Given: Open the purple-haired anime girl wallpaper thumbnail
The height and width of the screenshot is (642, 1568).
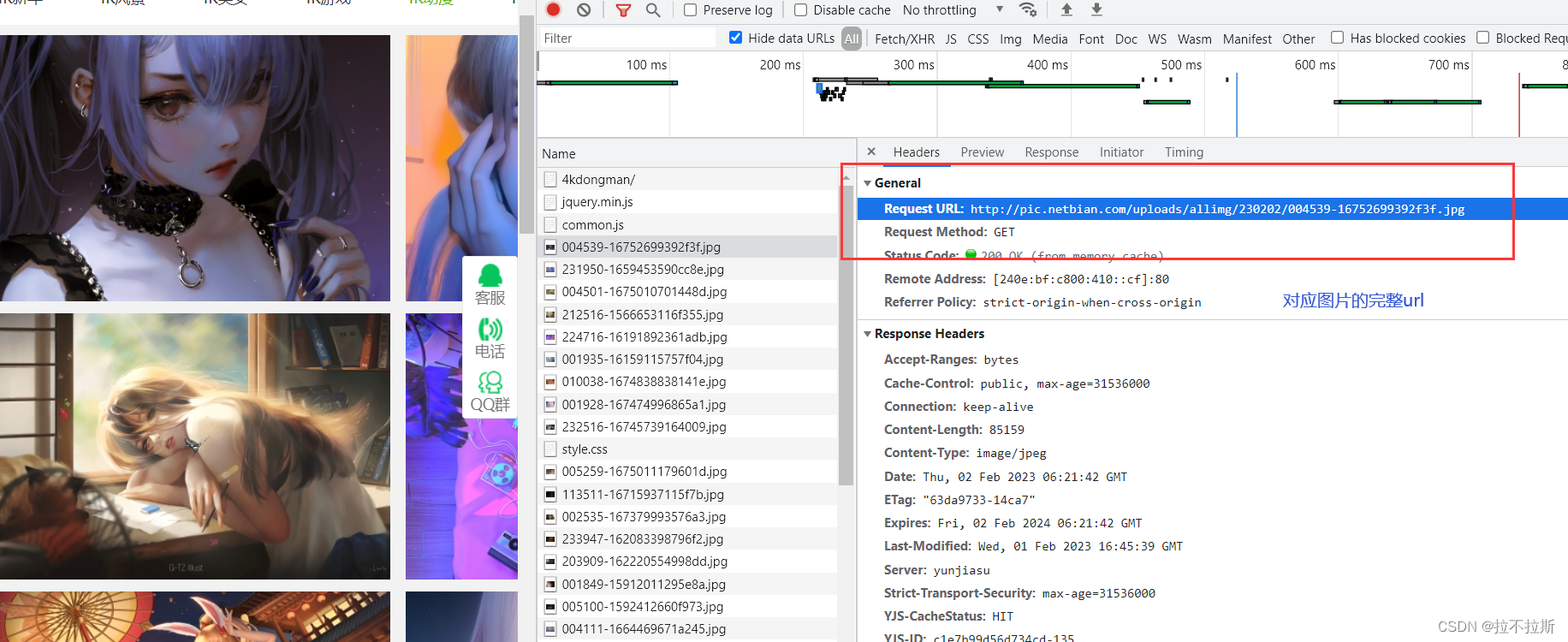Looking at the screenshot, I should [x=195, y=168].
